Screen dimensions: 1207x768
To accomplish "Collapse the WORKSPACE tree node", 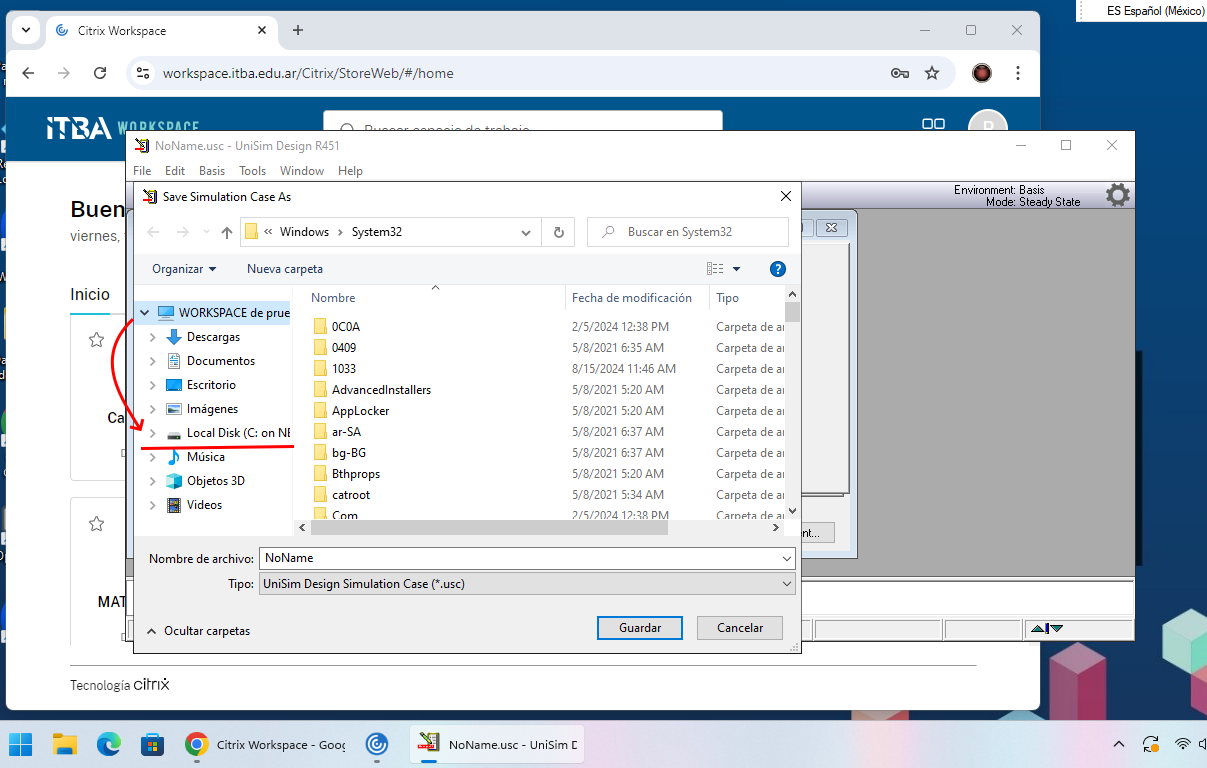I will point(146,313).
